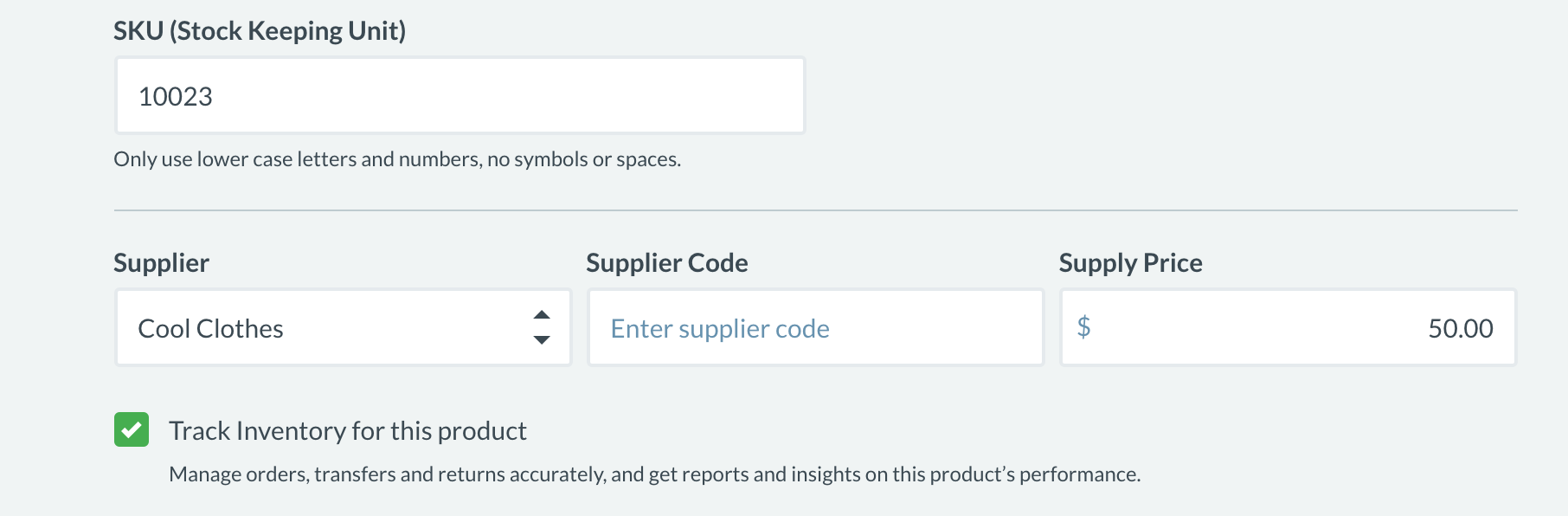Click the Supplier label above the dropdown
Image resolution: width=1568 pixels, height=516 pixels.
coord(161,263)
